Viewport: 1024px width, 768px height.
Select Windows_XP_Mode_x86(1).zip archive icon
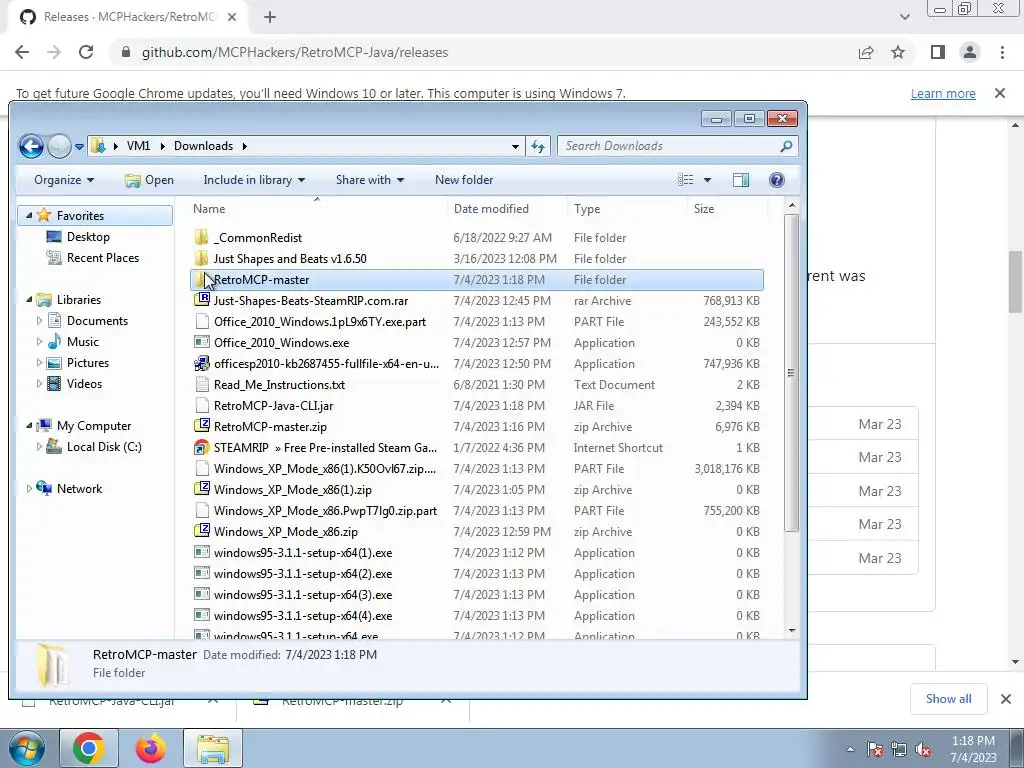coord(202,489)
